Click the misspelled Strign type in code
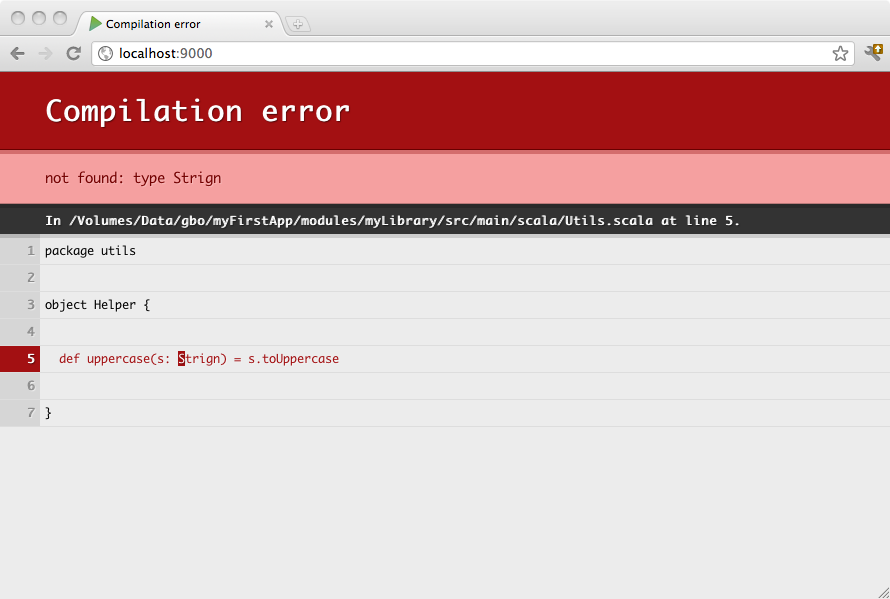This screenshot has width=890, height=599. point(202,359)
